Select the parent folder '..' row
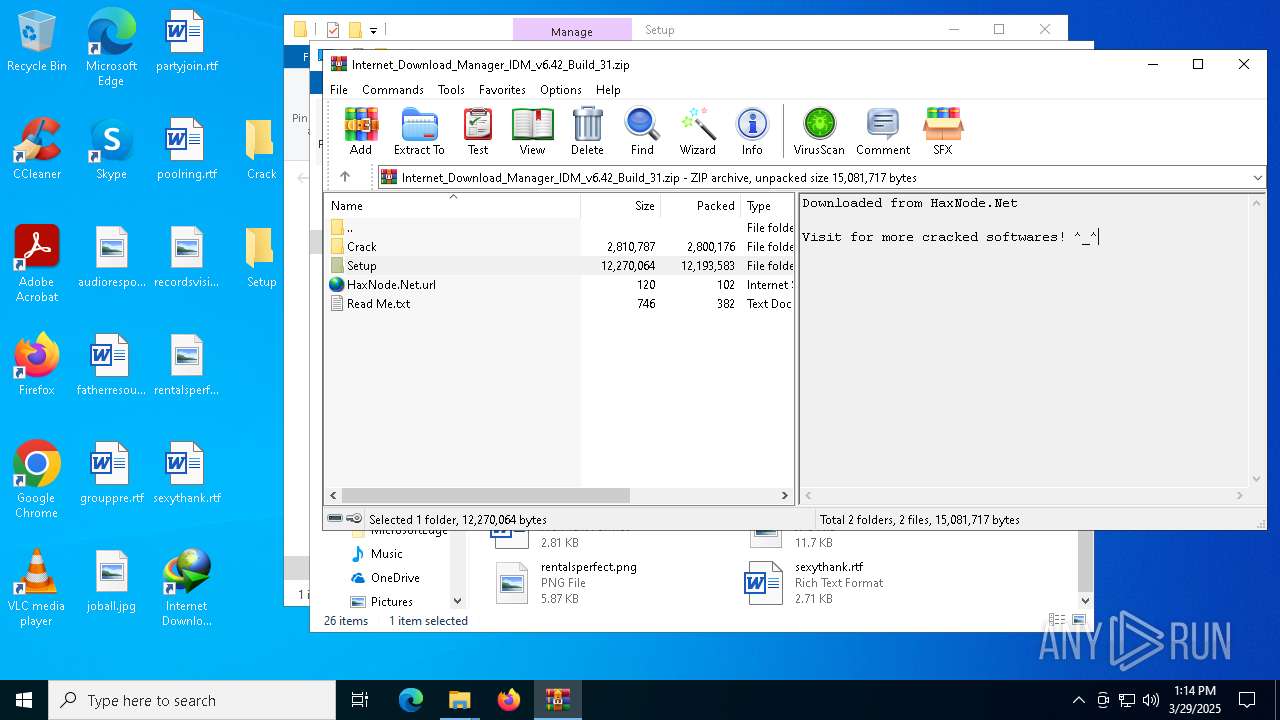This screenshot has width=1280, height=720. click(559, 228)
